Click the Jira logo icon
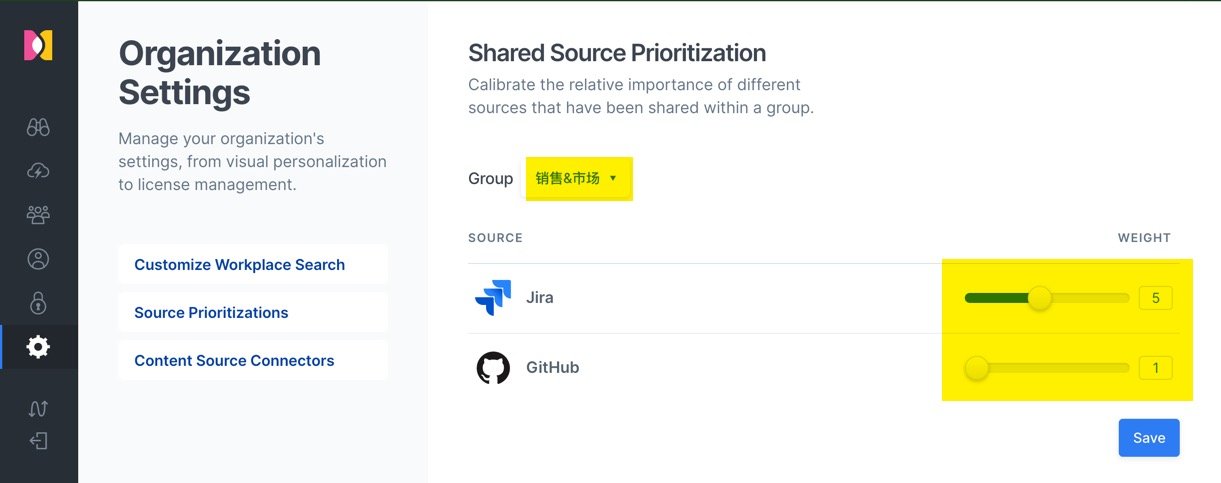This screenshot has height=483, width=1221. (x=493, y=298)
